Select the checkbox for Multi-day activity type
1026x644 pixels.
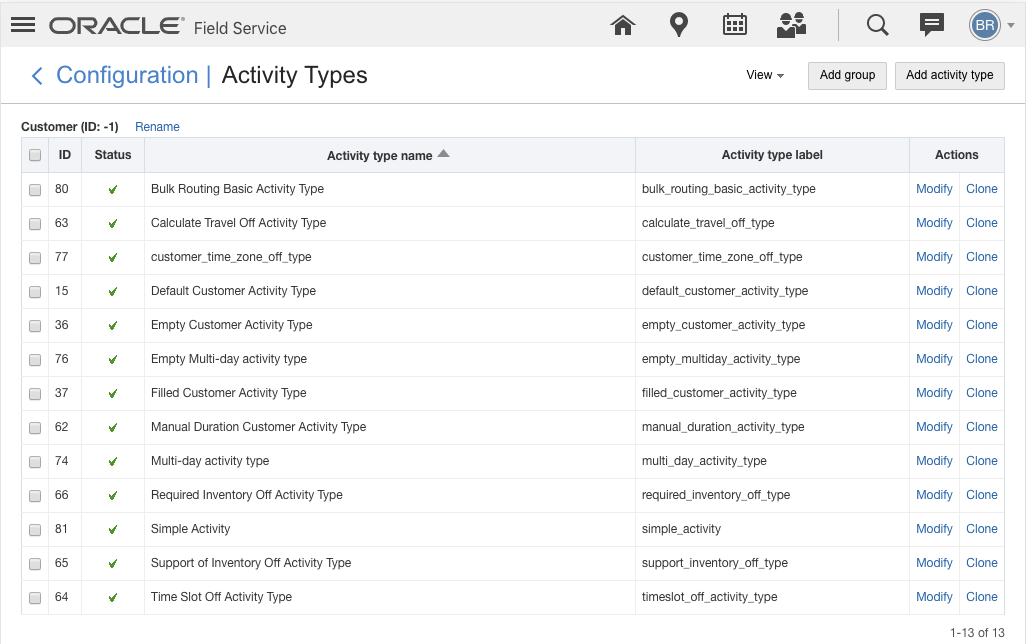(35, 461)
